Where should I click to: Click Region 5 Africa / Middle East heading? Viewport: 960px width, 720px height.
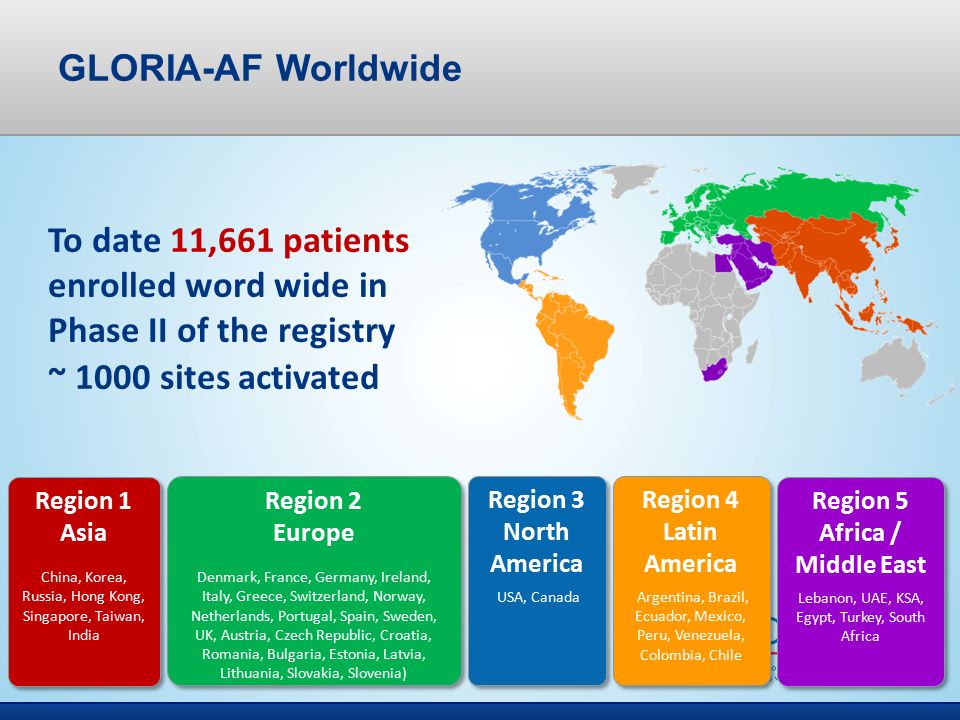860,532
